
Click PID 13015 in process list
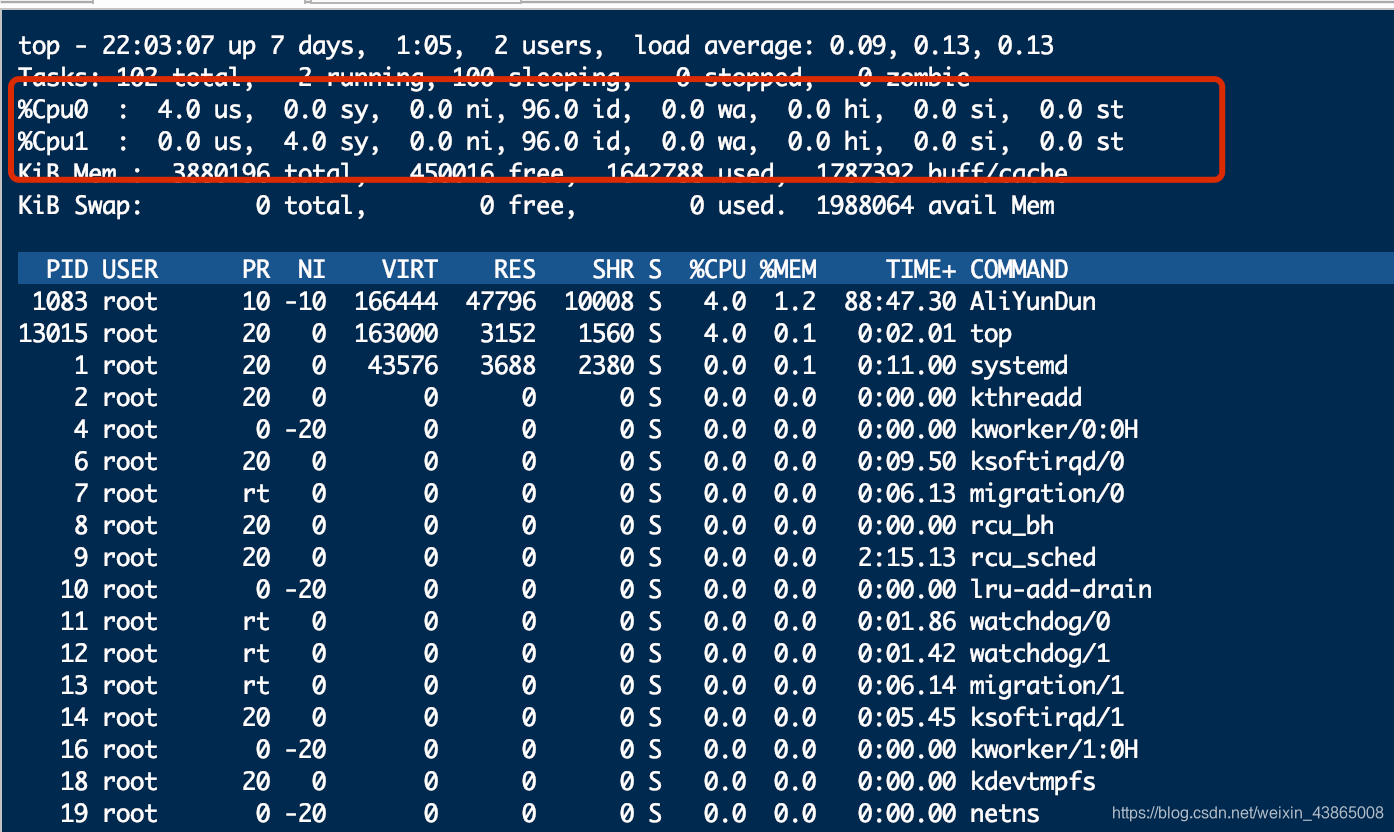pos(53,333)
